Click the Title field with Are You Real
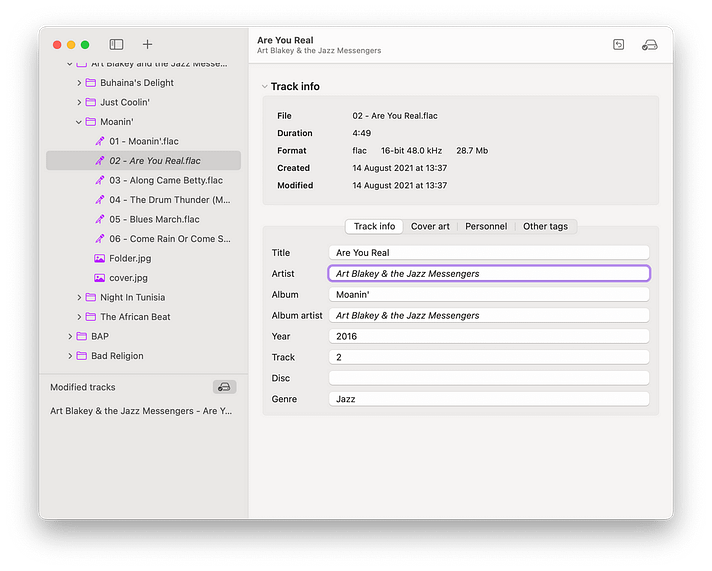The height and width of the screenshot is (571, 712). (x=489, y=253)
